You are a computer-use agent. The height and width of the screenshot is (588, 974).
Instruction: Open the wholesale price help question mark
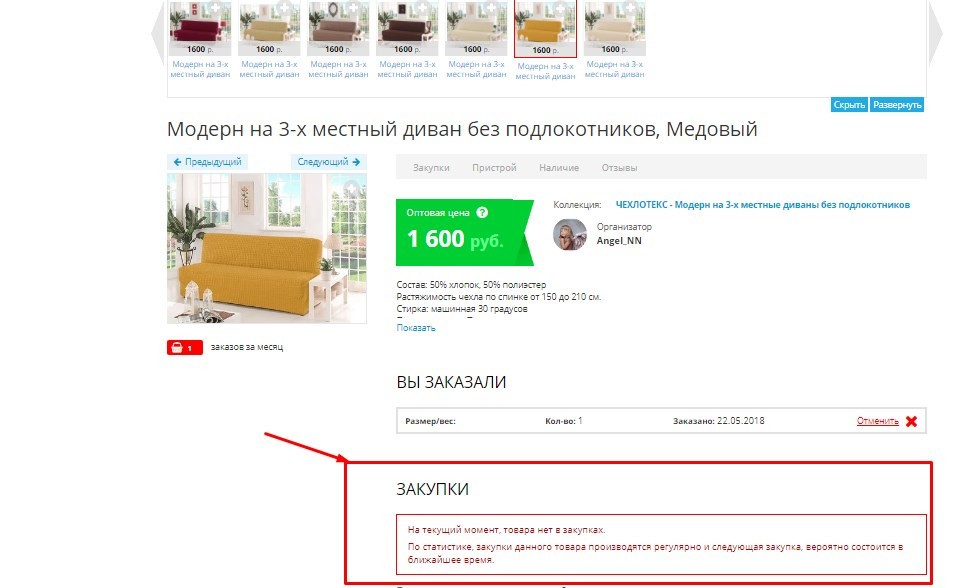(482, 212)
